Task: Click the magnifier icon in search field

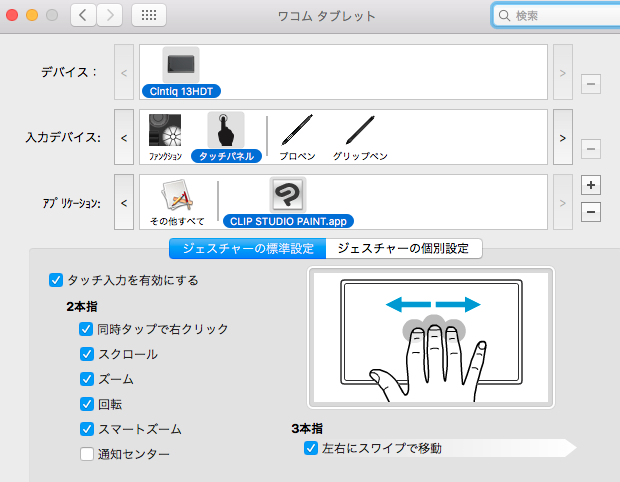Action: pyautogui.click(x=504, y=15)
